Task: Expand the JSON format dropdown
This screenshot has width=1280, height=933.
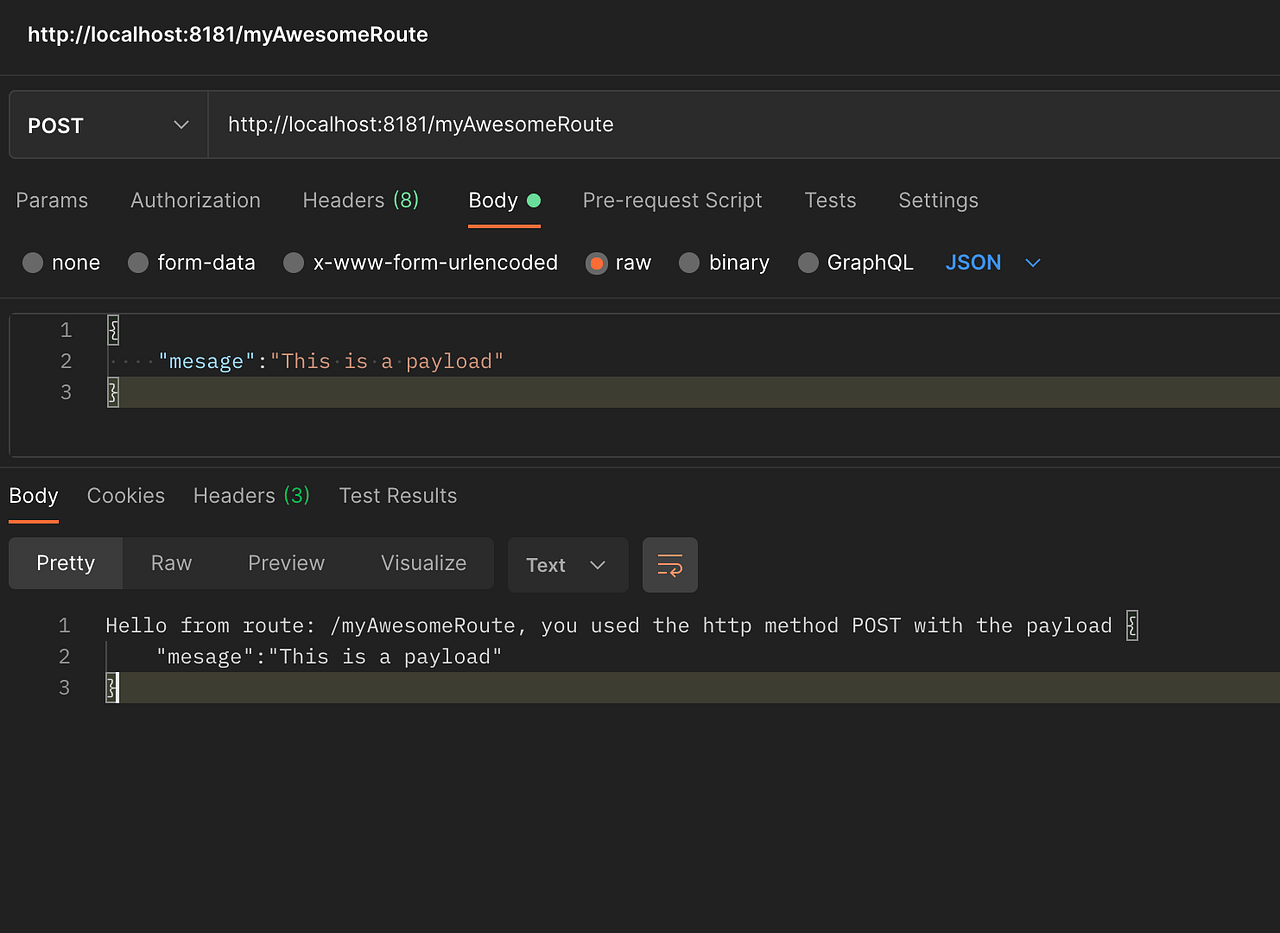Action: pos(993,263)
